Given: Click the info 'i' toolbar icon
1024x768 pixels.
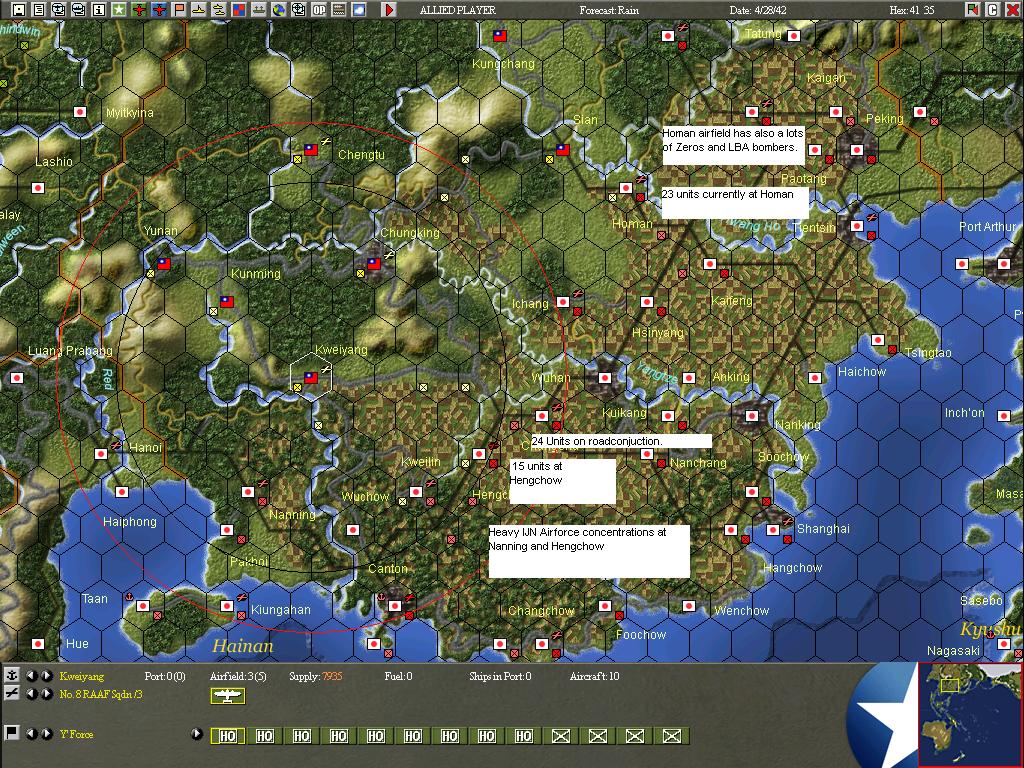Looking at the screenshot, I should pyautogui.click(x=99, y=10).
